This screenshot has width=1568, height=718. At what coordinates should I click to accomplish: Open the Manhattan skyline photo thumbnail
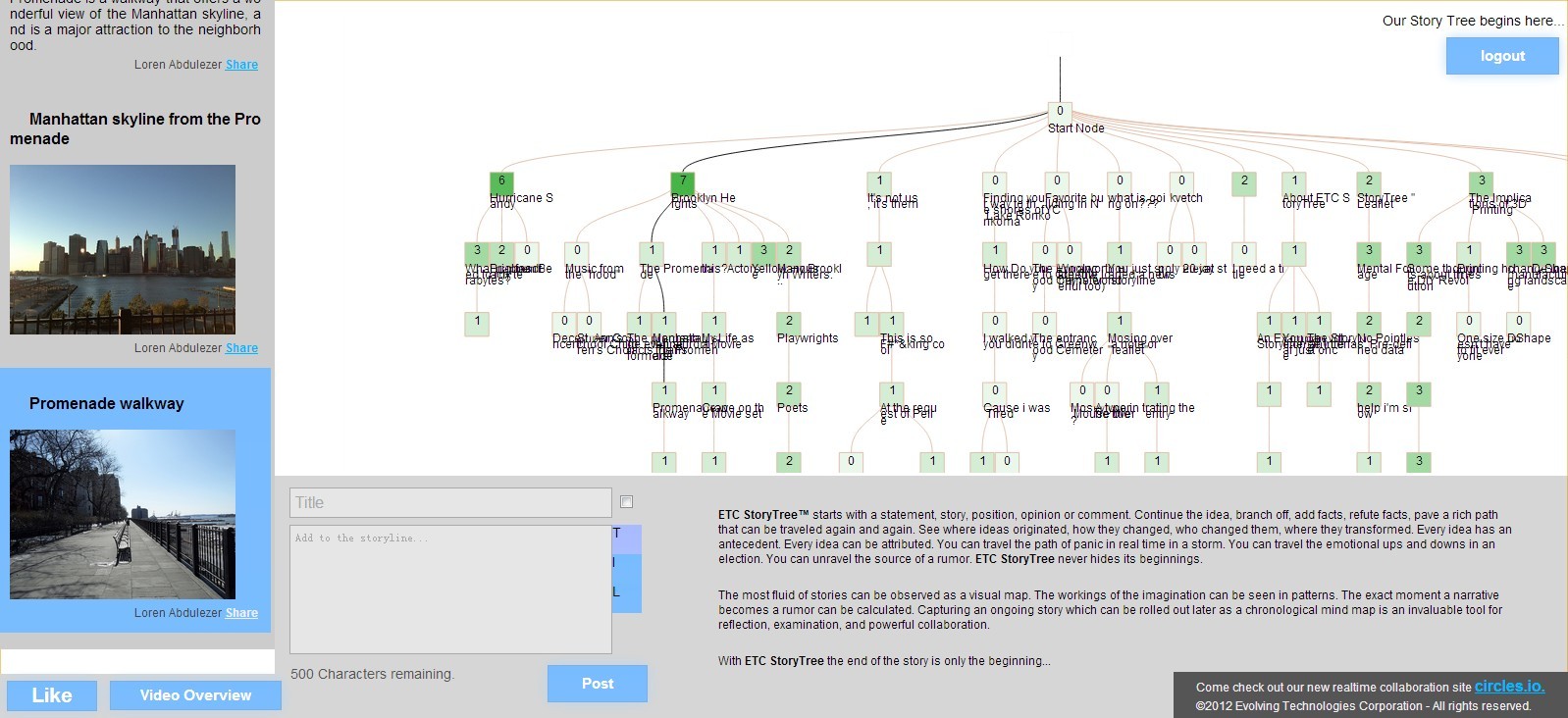point(123,249)
